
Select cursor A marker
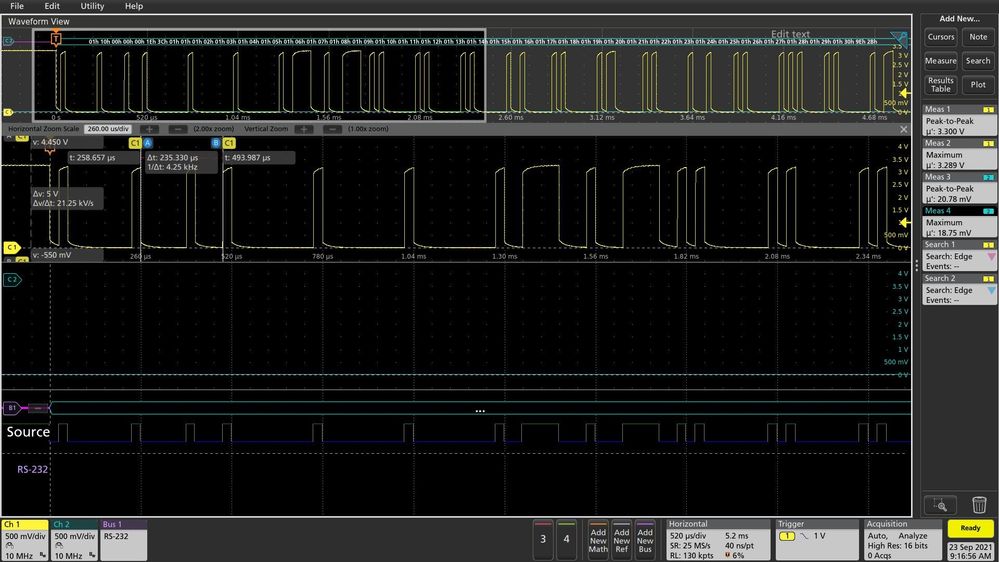[x=148, y=143]
